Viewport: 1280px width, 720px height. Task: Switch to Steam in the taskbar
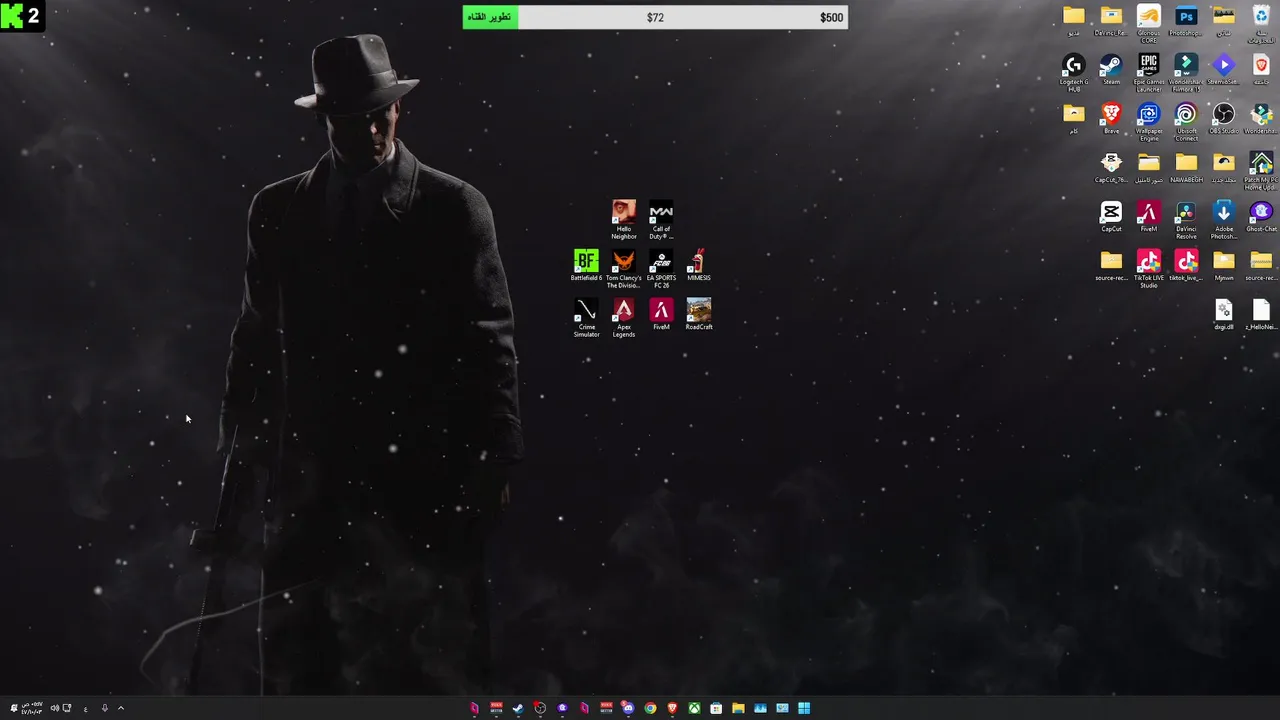[518, 708]
